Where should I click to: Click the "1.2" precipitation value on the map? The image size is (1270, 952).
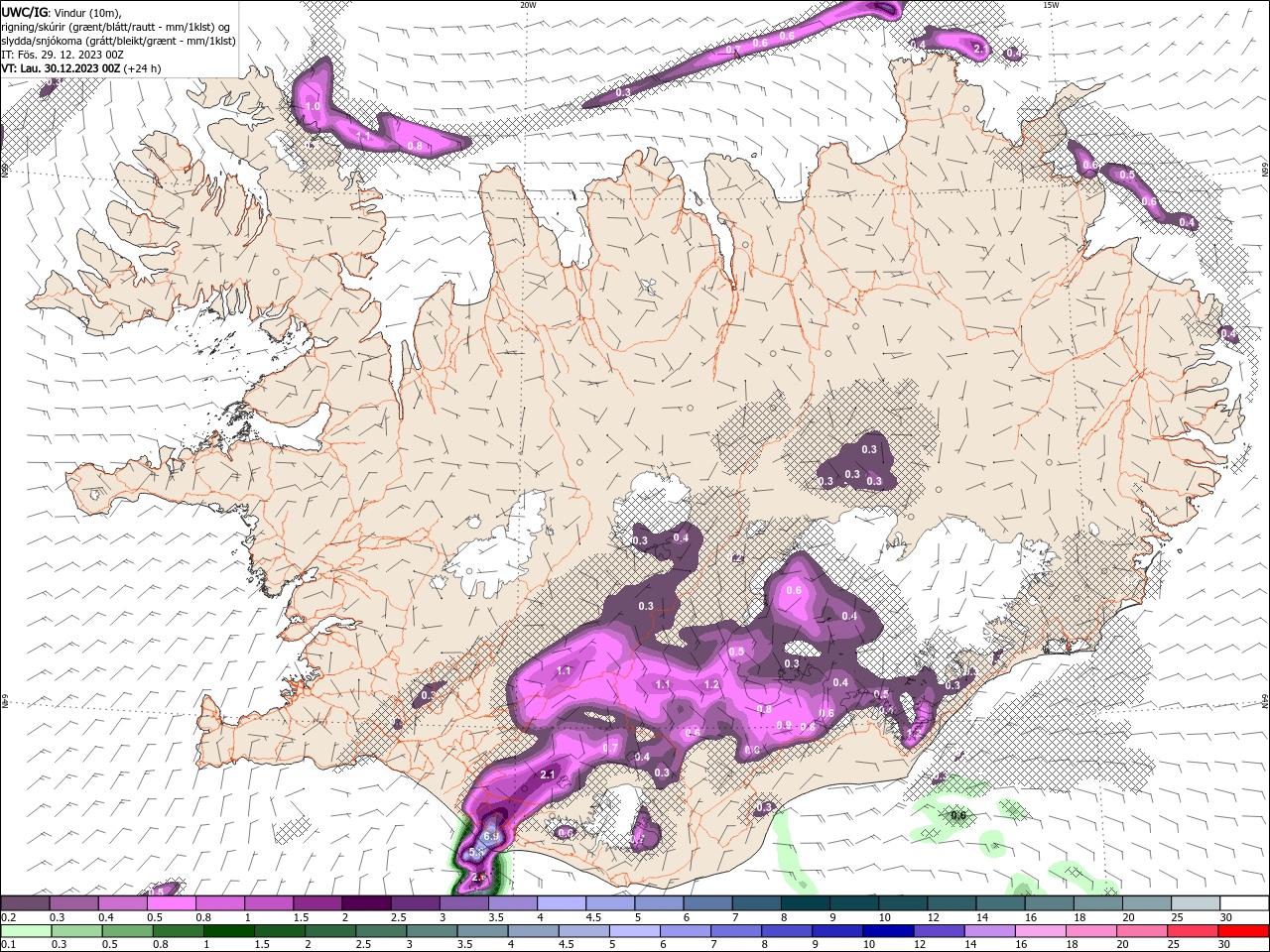(711, 684)
